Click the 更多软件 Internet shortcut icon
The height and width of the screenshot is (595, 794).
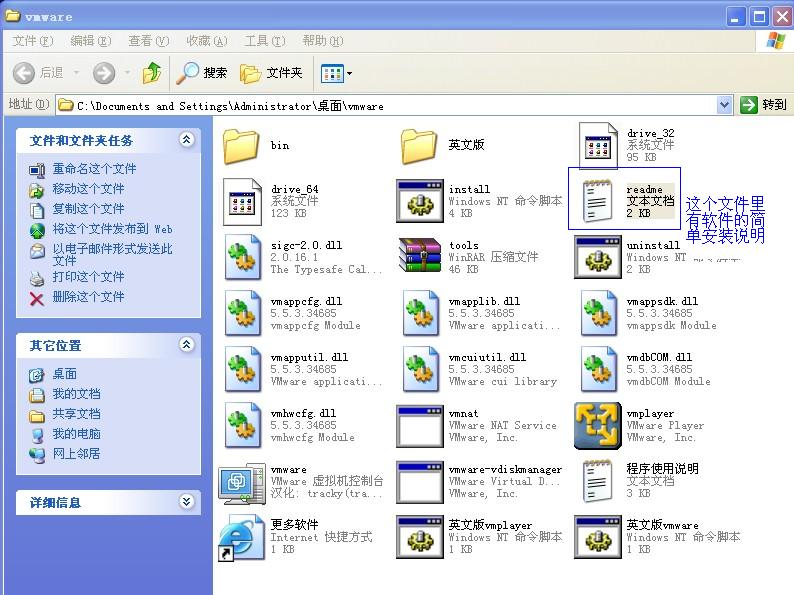[x=241, y=538]
